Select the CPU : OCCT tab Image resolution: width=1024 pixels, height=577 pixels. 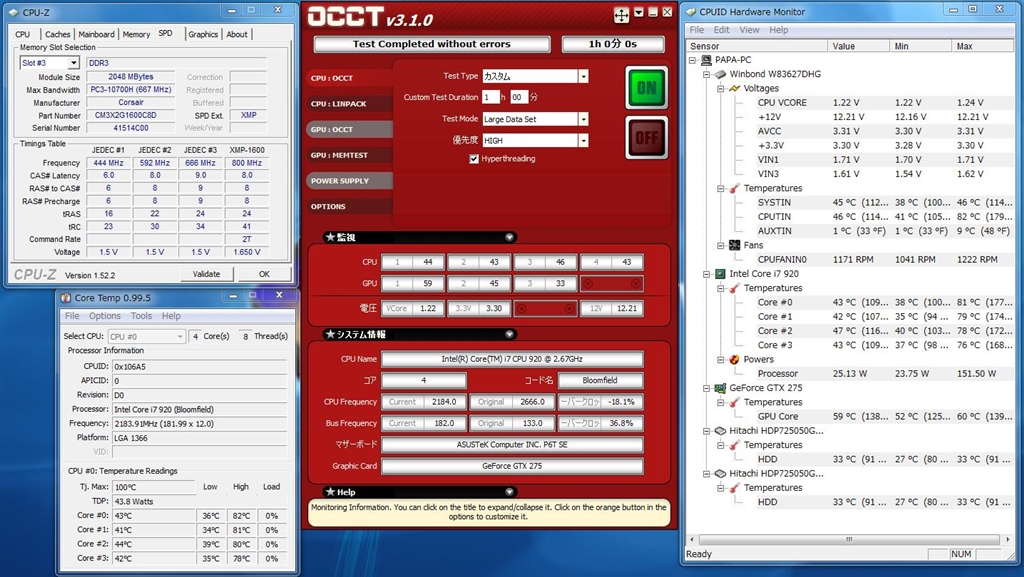(x=350, y=78)
